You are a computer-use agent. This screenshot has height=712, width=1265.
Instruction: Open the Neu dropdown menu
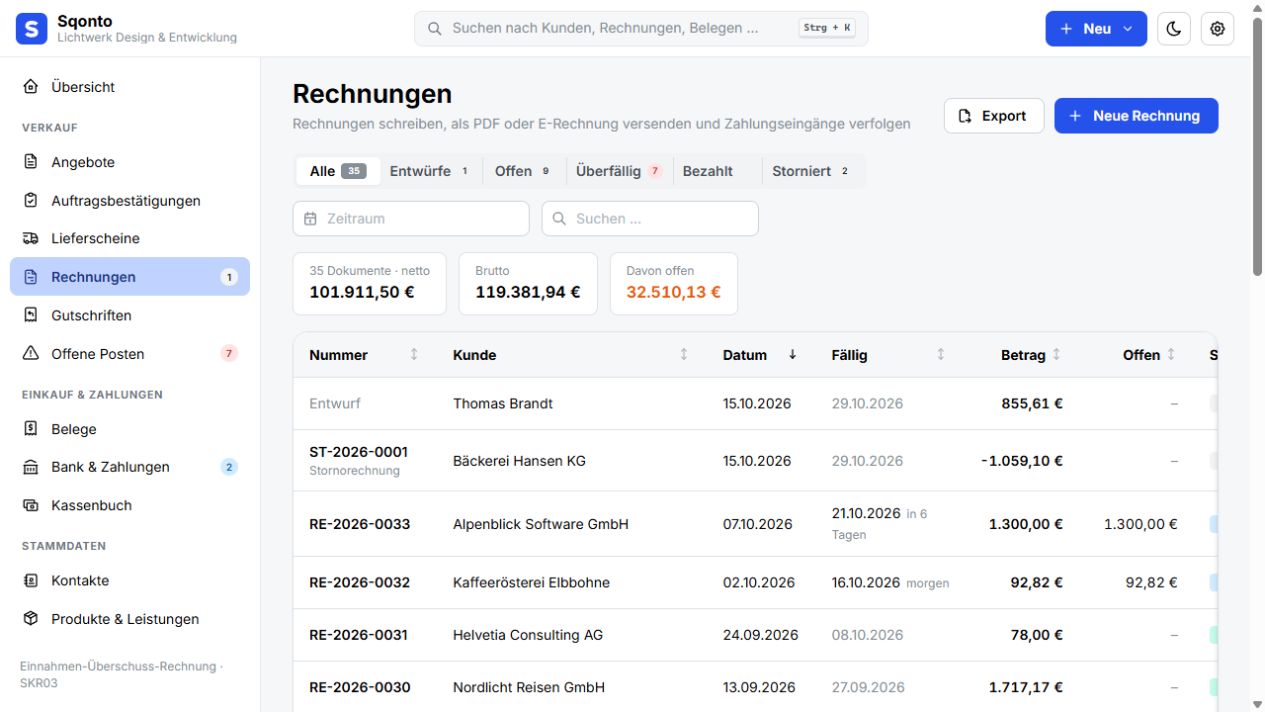(1096, 29)
